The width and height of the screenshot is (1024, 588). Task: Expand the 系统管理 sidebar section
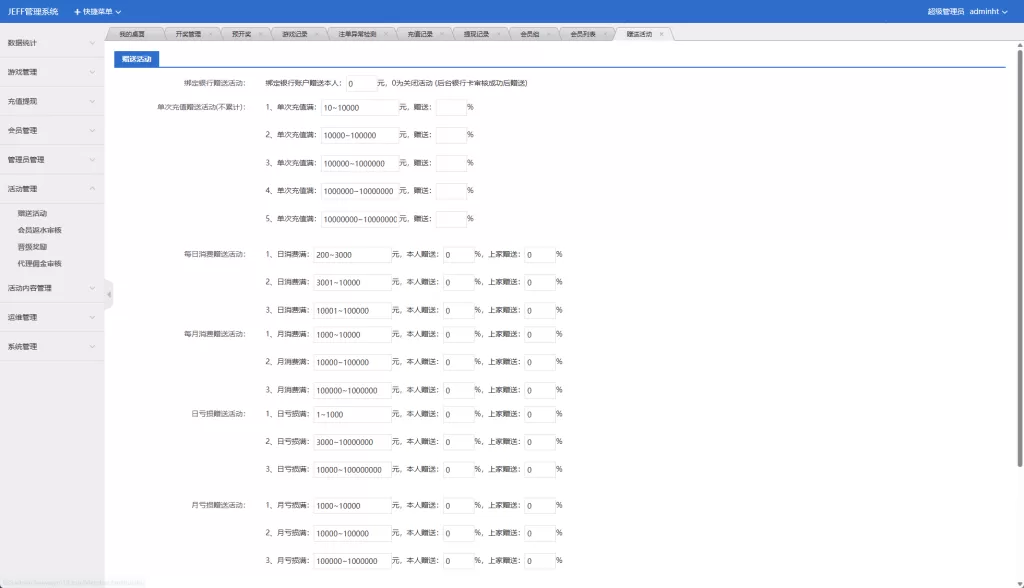52,347
